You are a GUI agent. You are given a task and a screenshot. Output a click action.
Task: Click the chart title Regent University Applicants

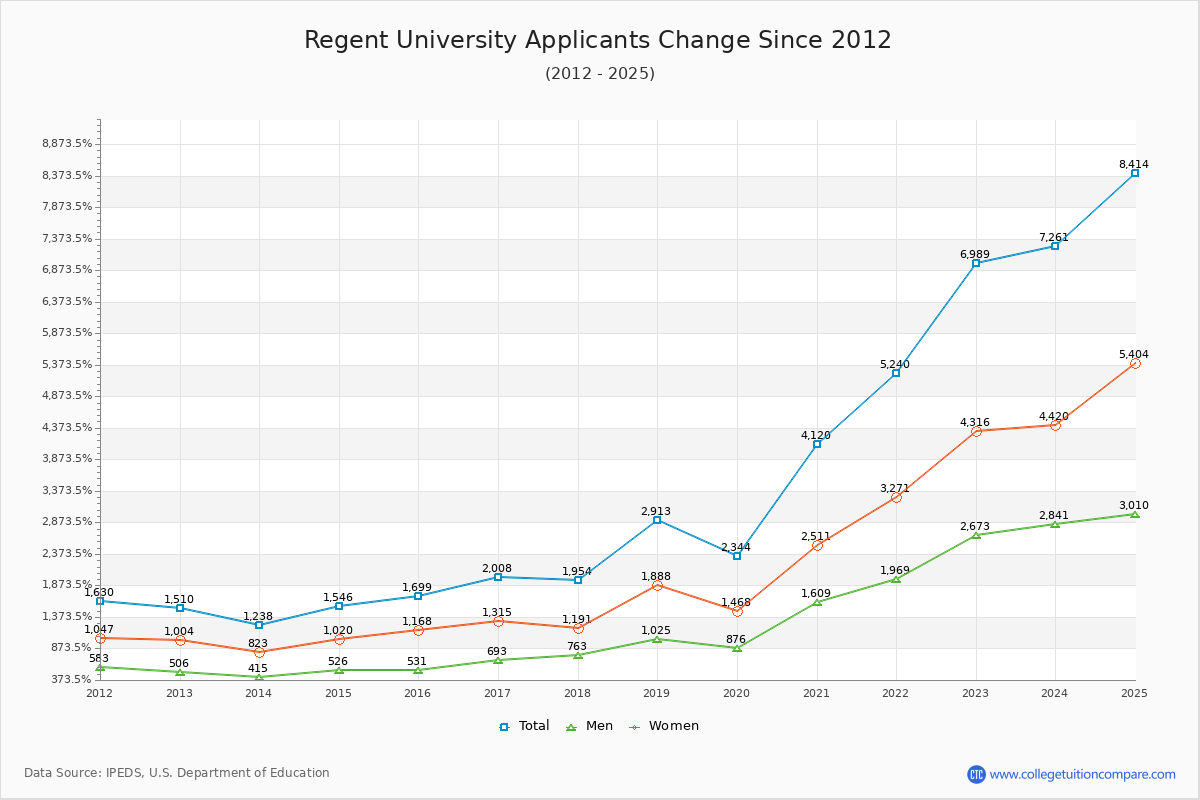598,40
